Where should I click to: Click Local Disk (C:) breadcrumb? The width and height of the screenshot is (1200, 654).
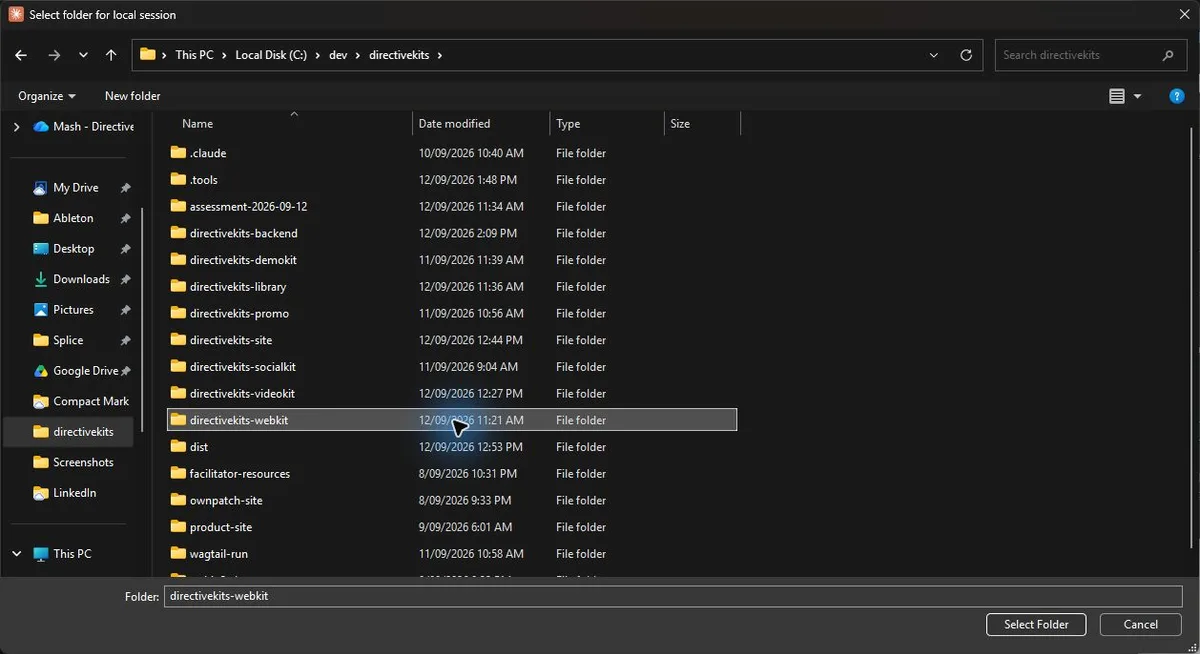271,55
